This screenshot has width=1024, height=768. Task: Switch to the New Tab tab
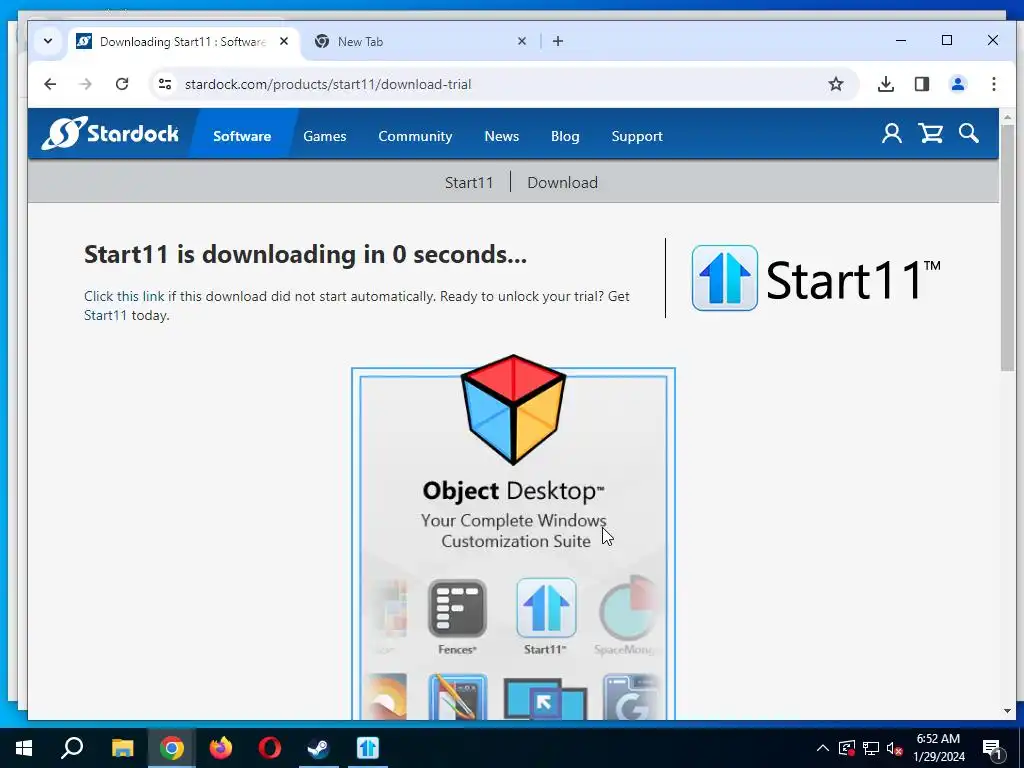pyautogui.click(x=418, y=42)
